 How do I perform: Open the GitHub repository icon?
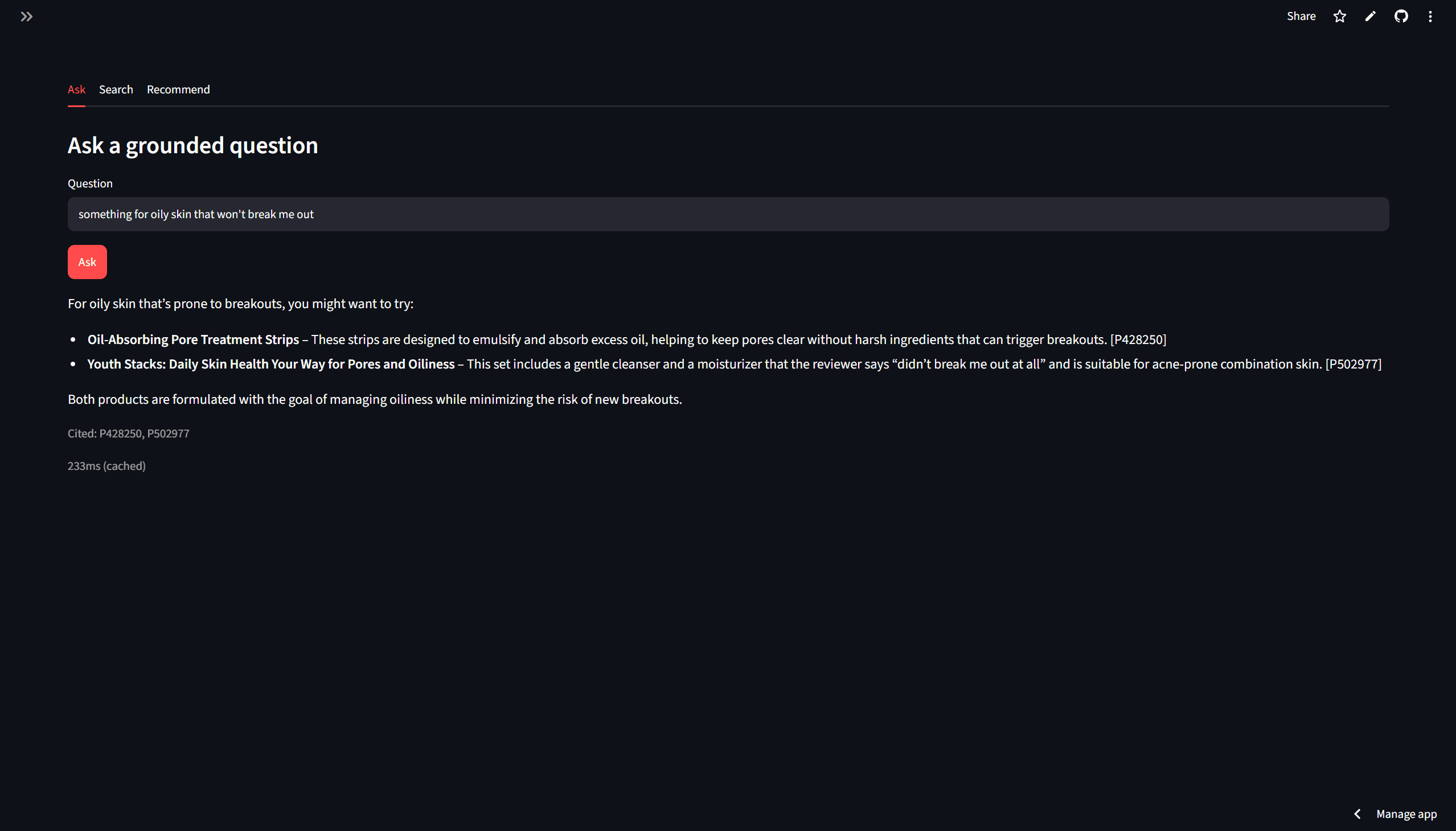tap(1401, 16)
